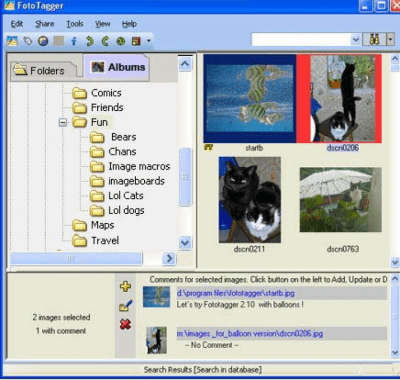This screenshot has width=400, height=380.
Task: Click the globe web-share icon
Action: click(43, 41)
